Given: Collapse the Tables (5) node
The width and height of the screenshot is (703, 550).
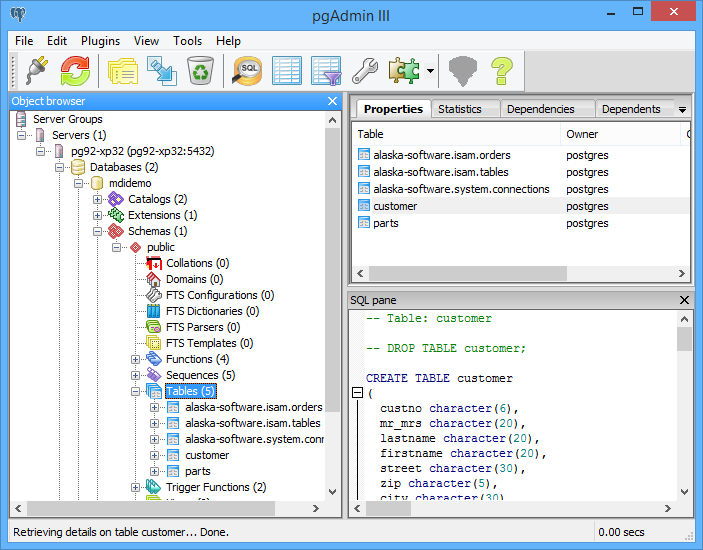Looking at the screenshot, I should tap(135, 391).
